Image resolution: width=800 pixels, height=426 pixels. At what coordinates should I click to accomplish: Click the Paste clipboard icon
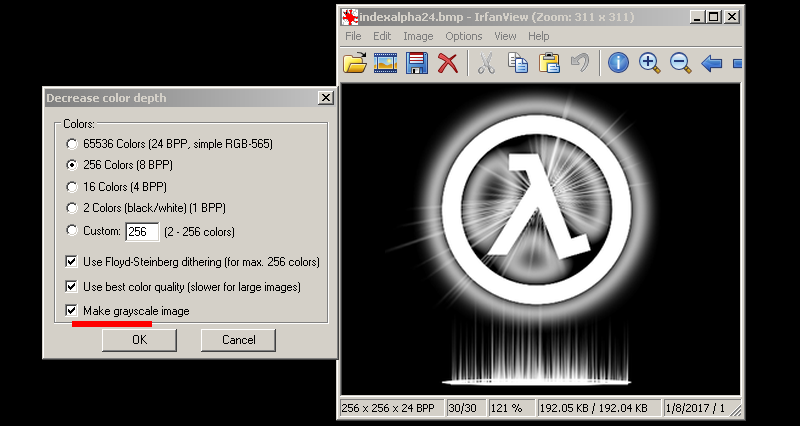coord(549,63)
